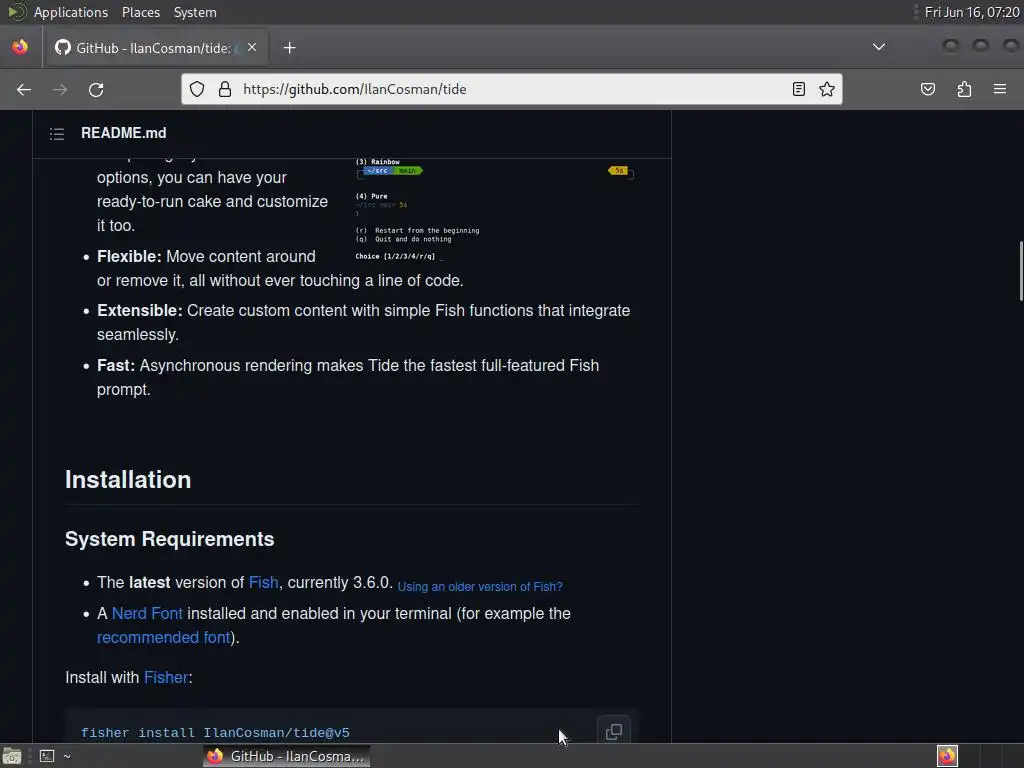Close the GitHub IlanCosman/tide tab
The image size is (1024, 768).
(252, 47)
